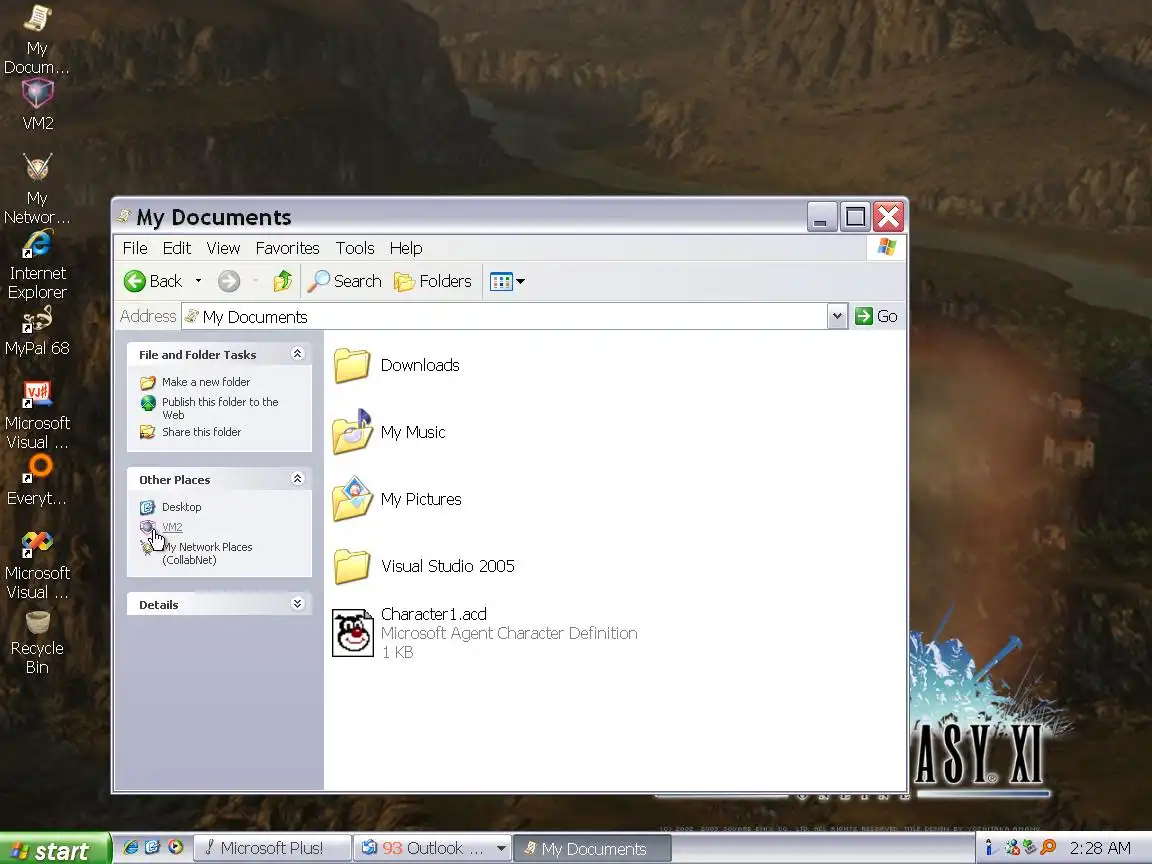
Task: Click the Show Desktop Quick Launch icon
Action: [152, 847]
